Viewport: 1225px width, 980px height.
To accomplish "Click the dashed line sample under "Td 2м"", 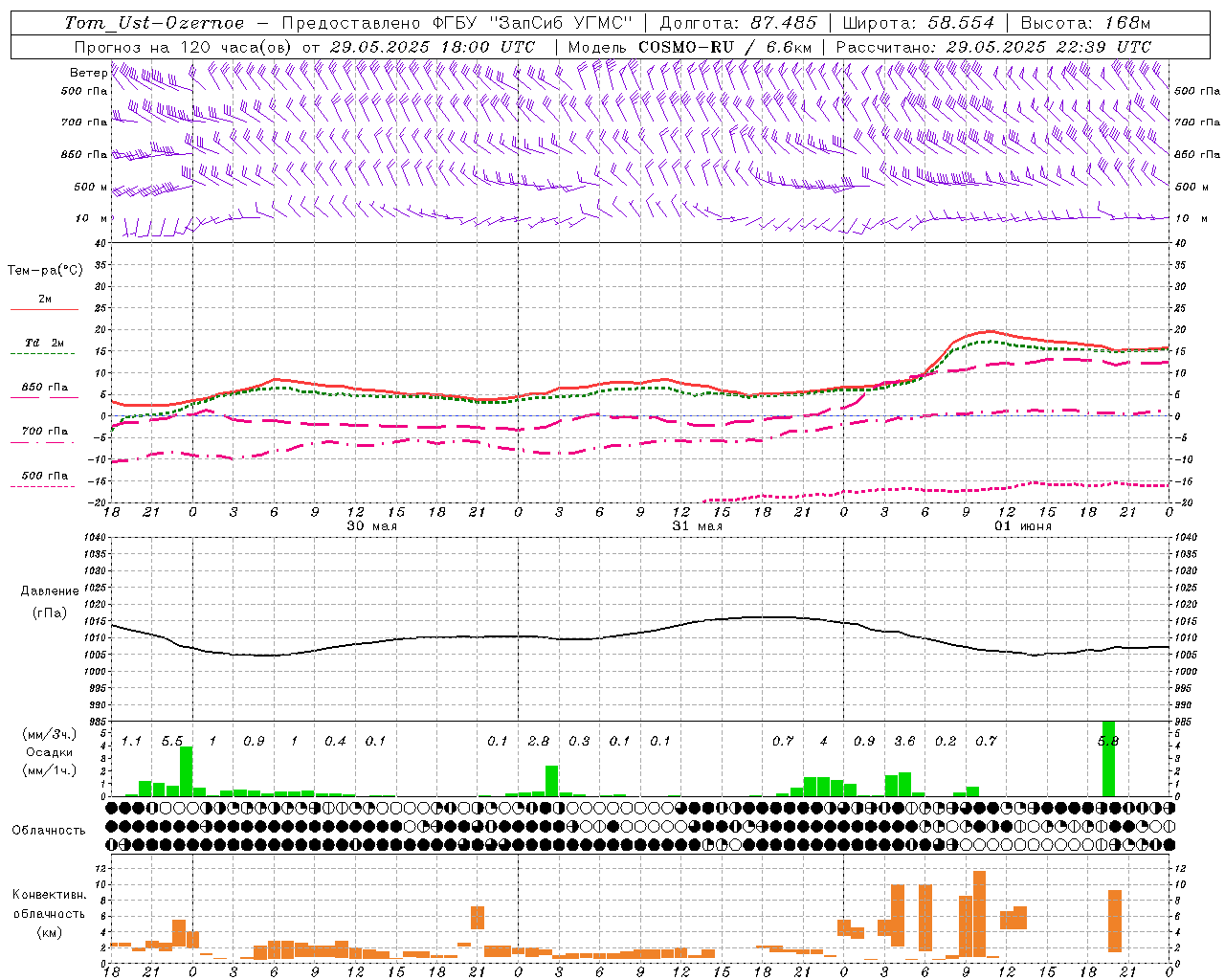I will [x=44, y=354].
